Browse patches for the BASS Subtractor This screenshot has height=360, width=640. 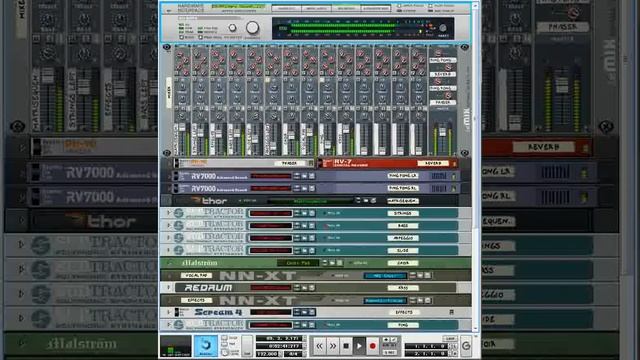click(x=304, y=225)
